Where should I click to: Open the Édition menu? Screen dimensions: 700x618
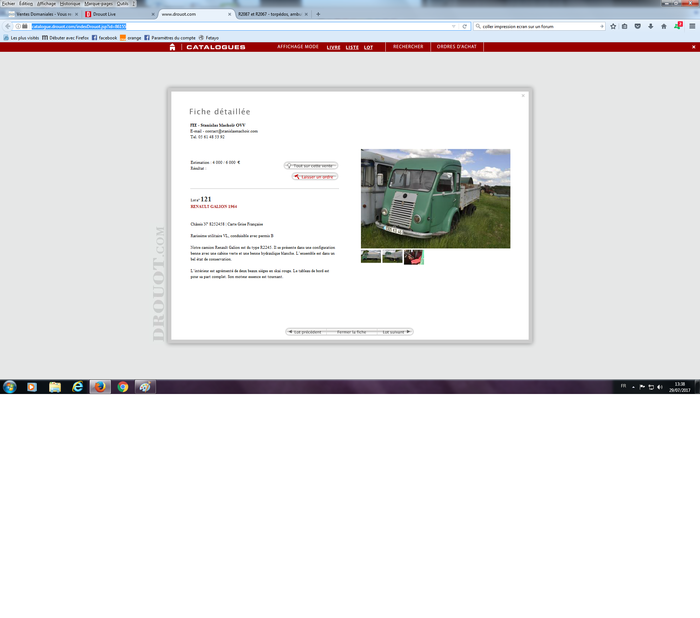point(26,4)
